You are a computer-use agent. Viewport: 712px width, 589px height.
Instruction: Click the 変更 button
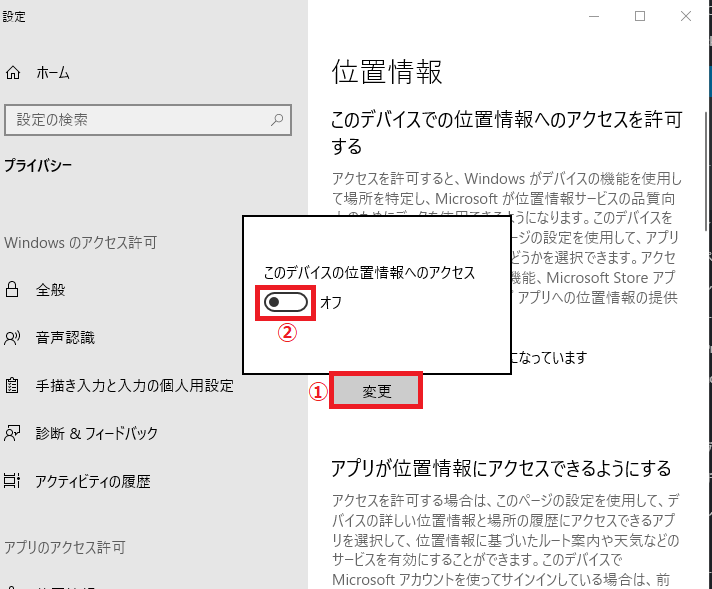376,391
